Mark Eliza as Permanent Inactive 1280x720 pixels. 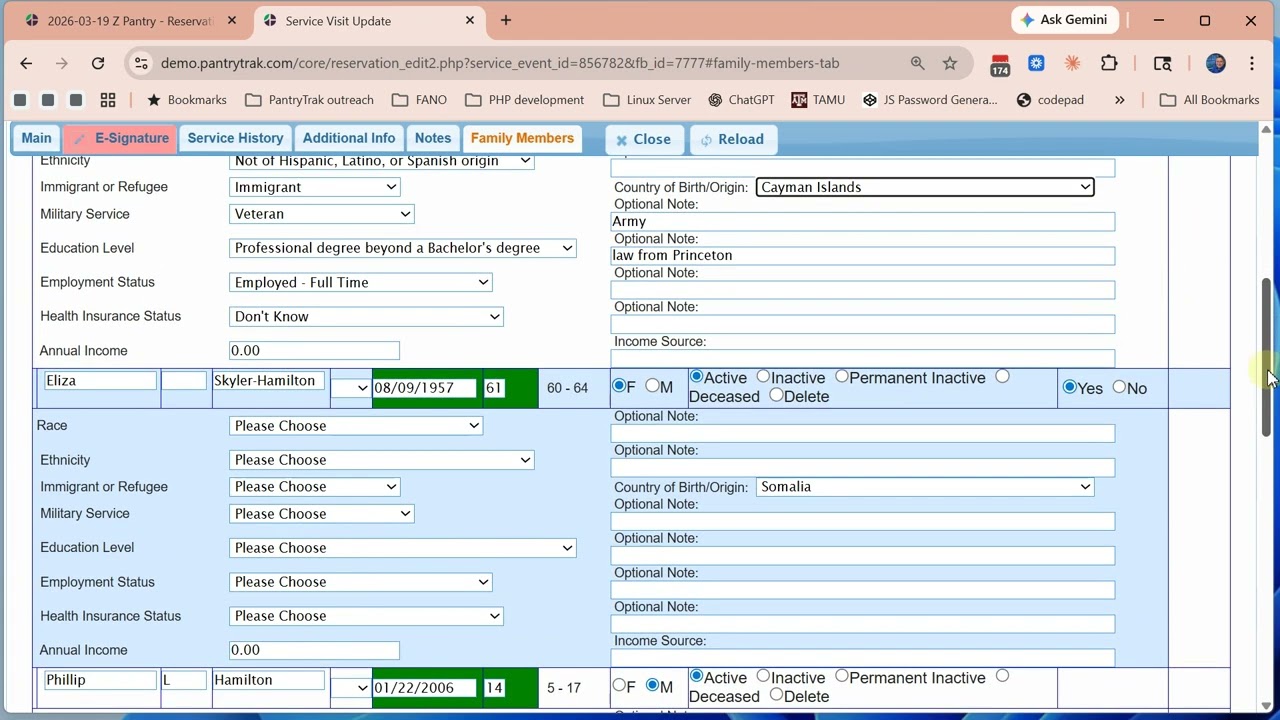pos(841,376)
